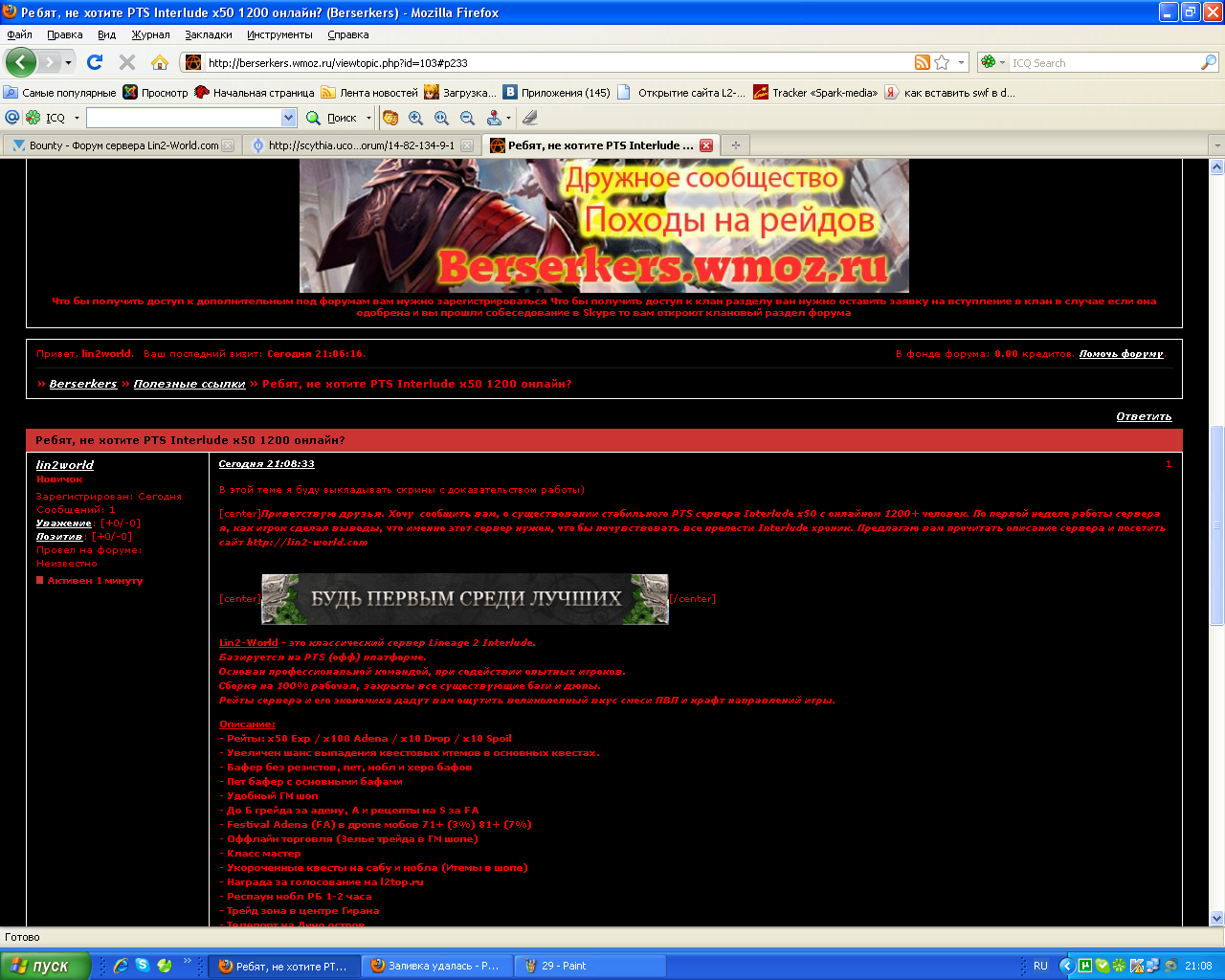Click the Поиск search button in ICQ toolbar
Image resolution: width=1225 pixels, height=980 pixels.
pos(332,118)
